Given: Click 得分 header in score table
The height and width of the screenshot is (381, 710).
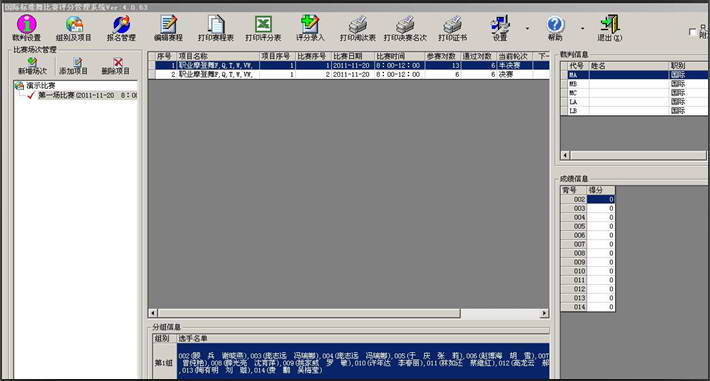Looking at the screenshot, I should click(x=601, y=190).
